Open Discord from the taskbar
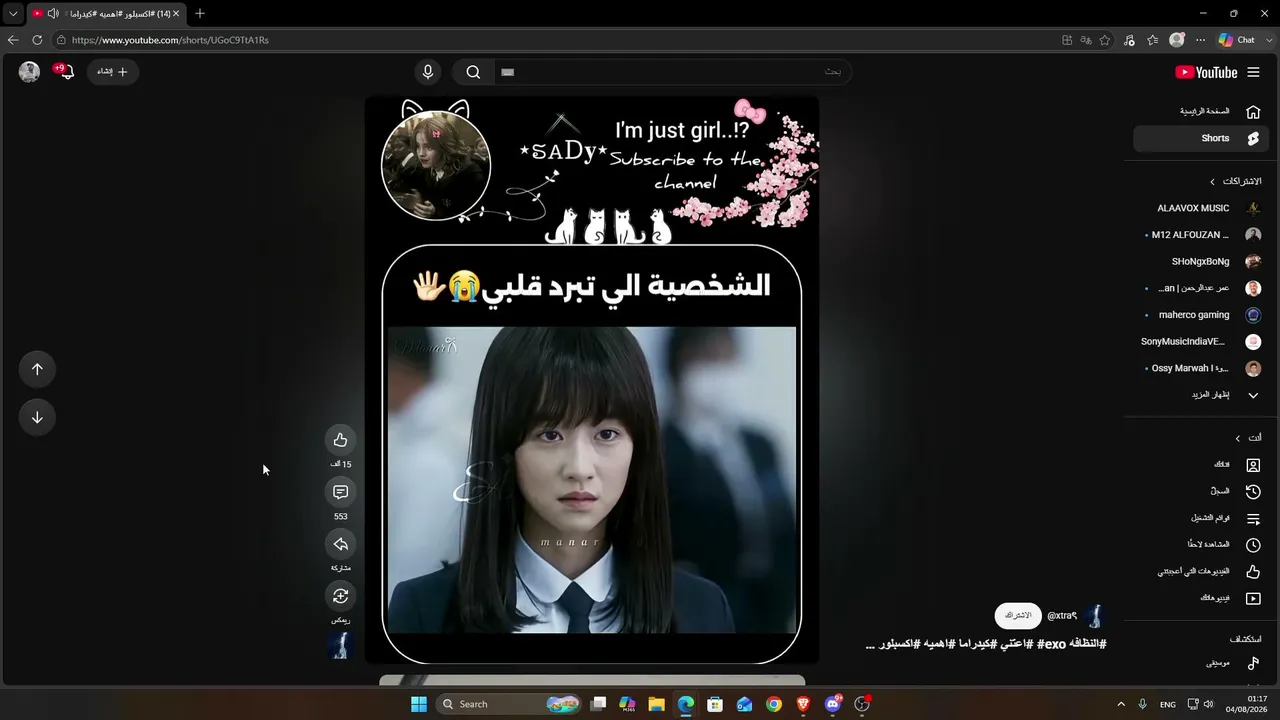Viewport: 1280px width, 720px height. coord(833,704)
